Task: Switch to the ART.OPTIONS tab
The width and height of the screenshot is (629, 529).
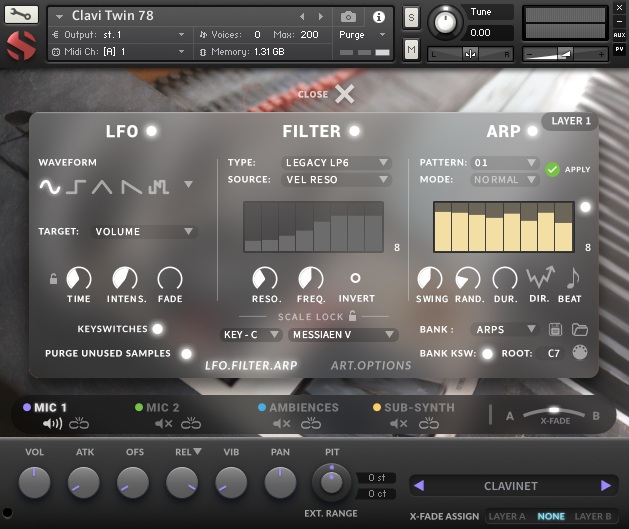Action: click(371, 365)
